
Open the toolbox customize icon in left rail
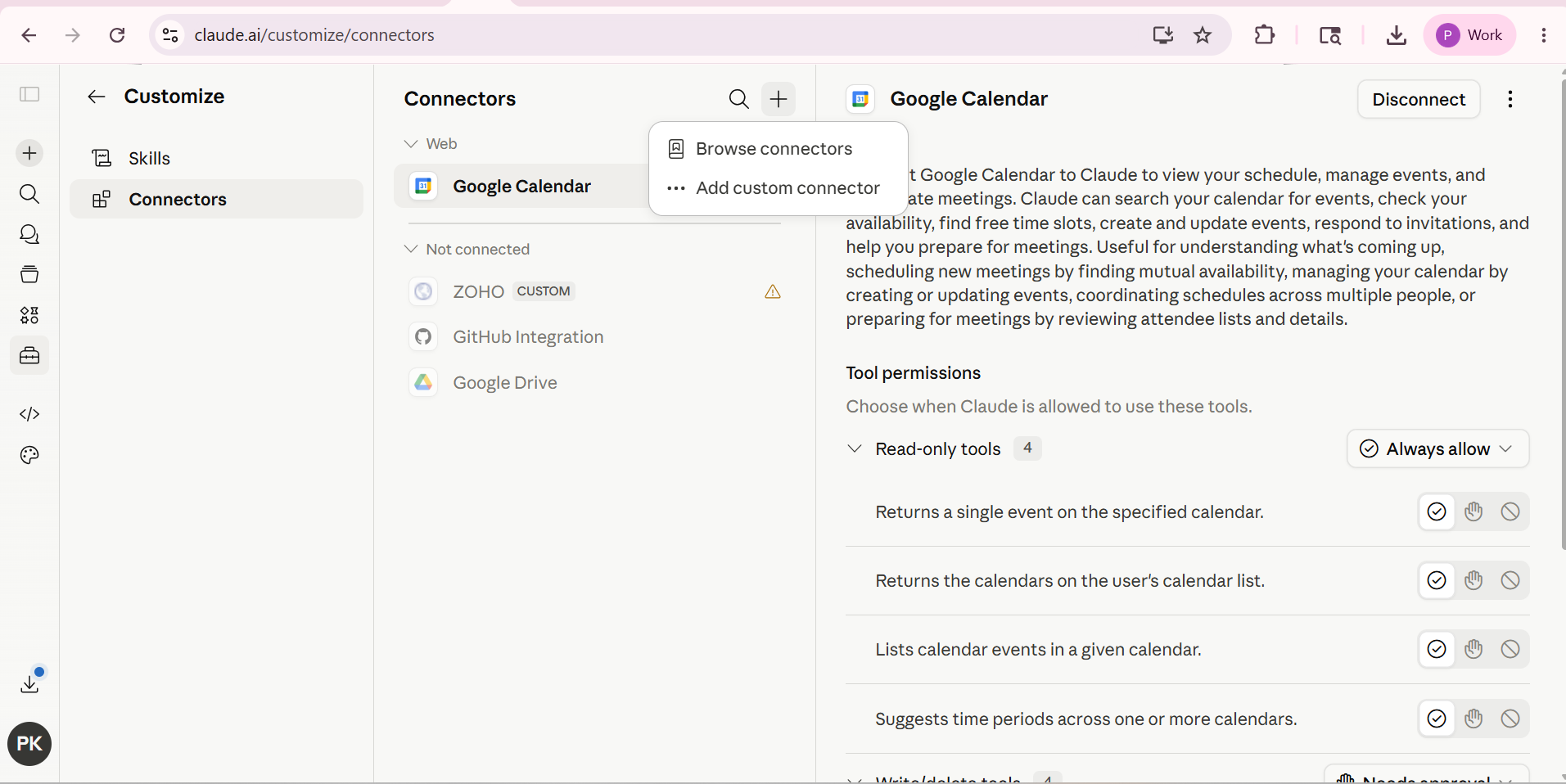coord(29,356)
